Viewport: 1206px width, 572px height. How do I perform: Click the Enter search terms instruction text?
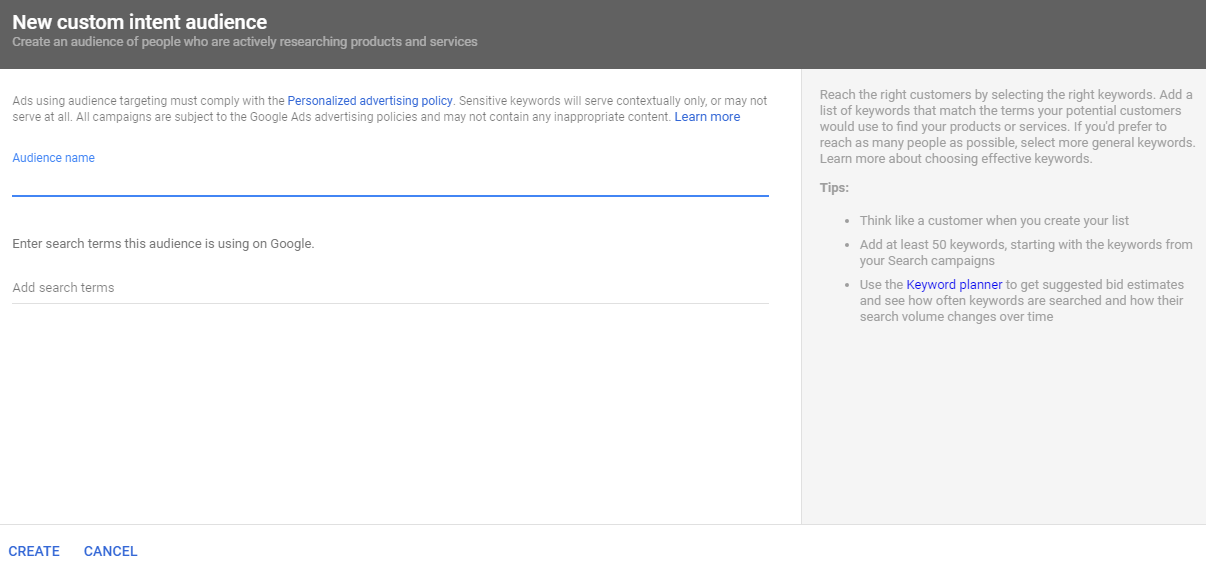click(x=163, y=244)
